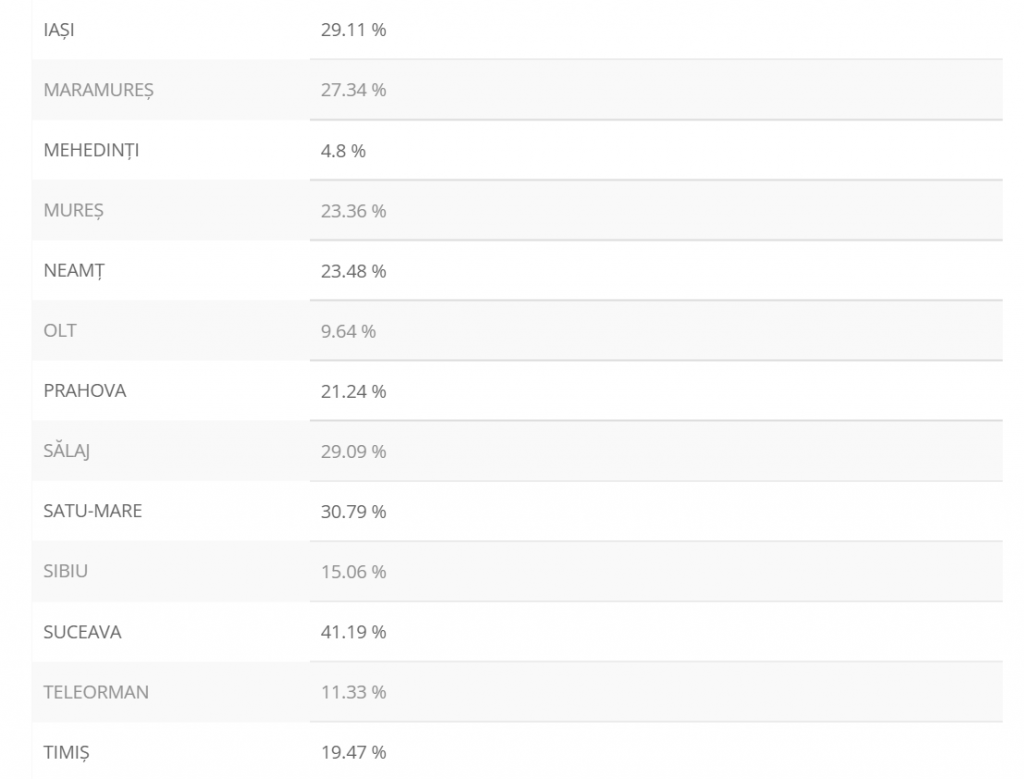Select the SĂLAJ row label
1024x779 pixels.
click(68, 452)
